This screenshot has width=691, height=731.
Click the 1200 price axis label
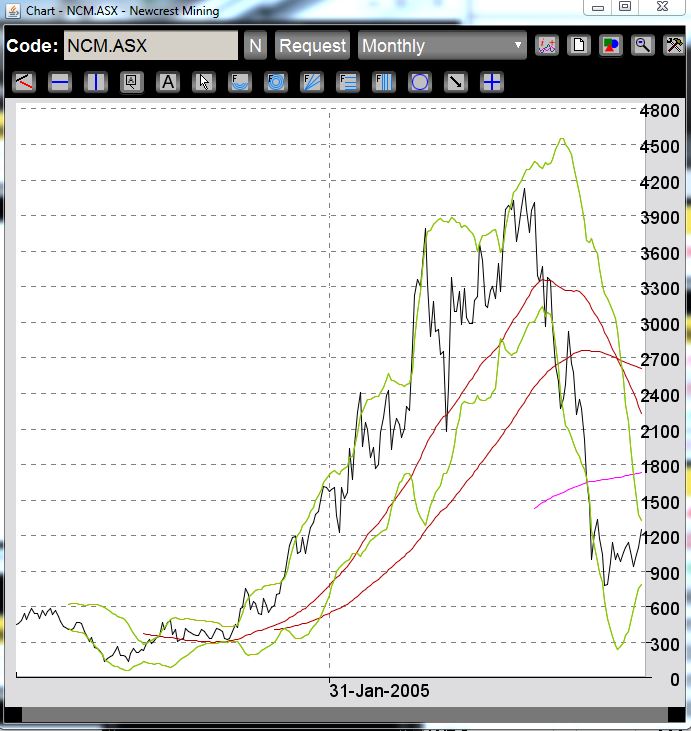(x=660, y=538)
